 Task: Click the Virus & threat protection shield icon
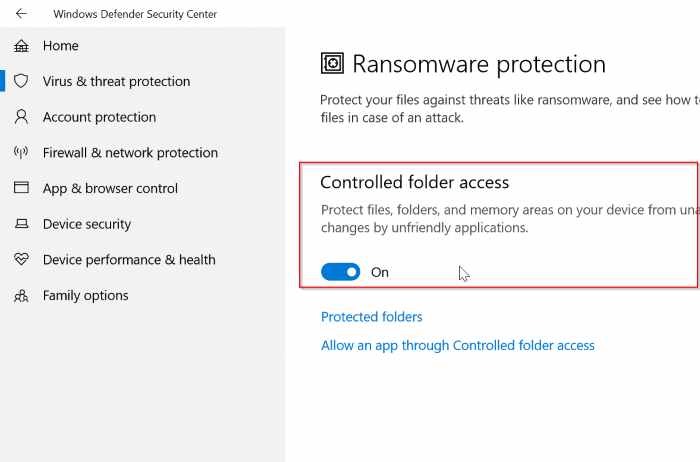coord(21,82)
